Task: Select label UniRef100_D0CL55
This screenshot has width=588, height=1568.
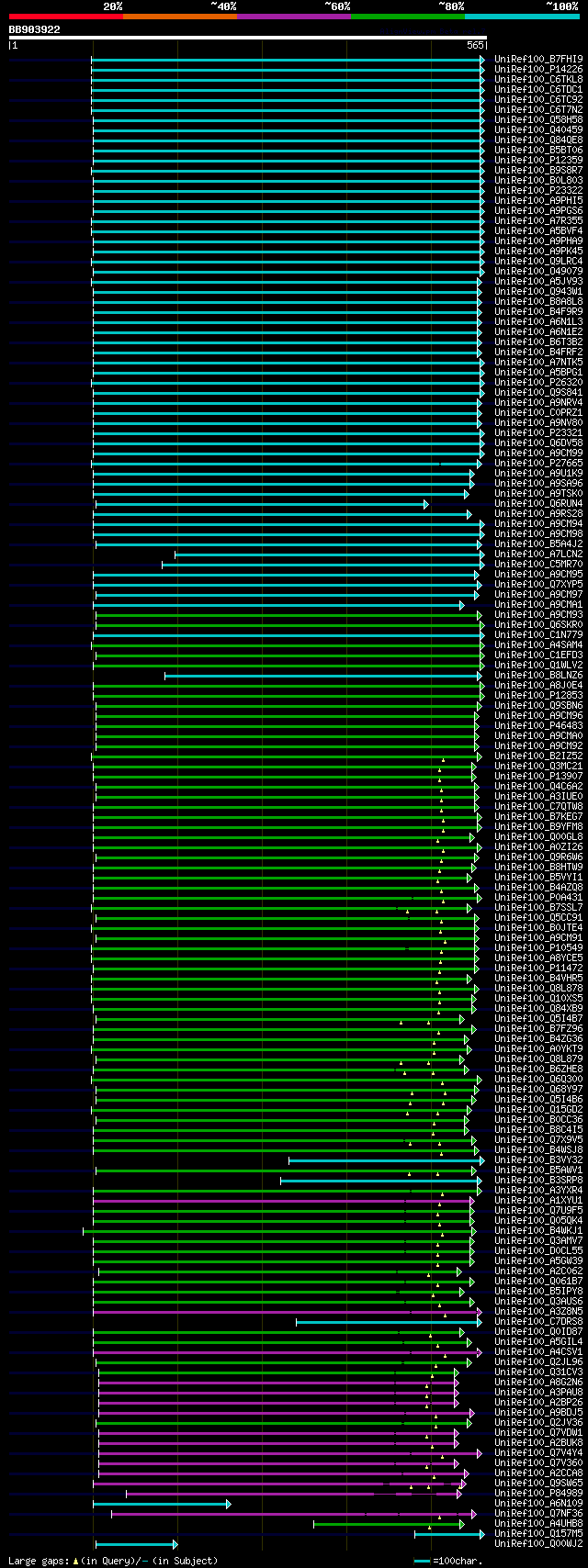Action: pos(538,1250)
